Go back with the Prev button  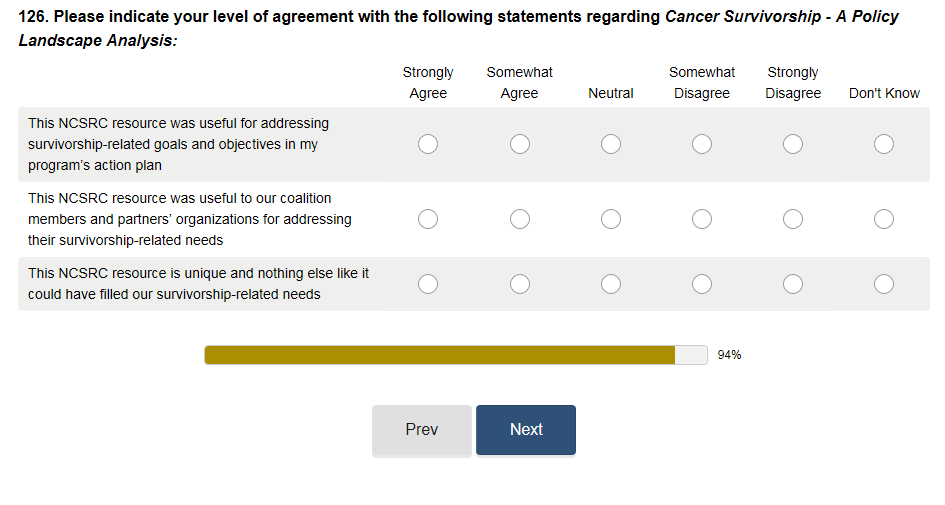(421, 430)
